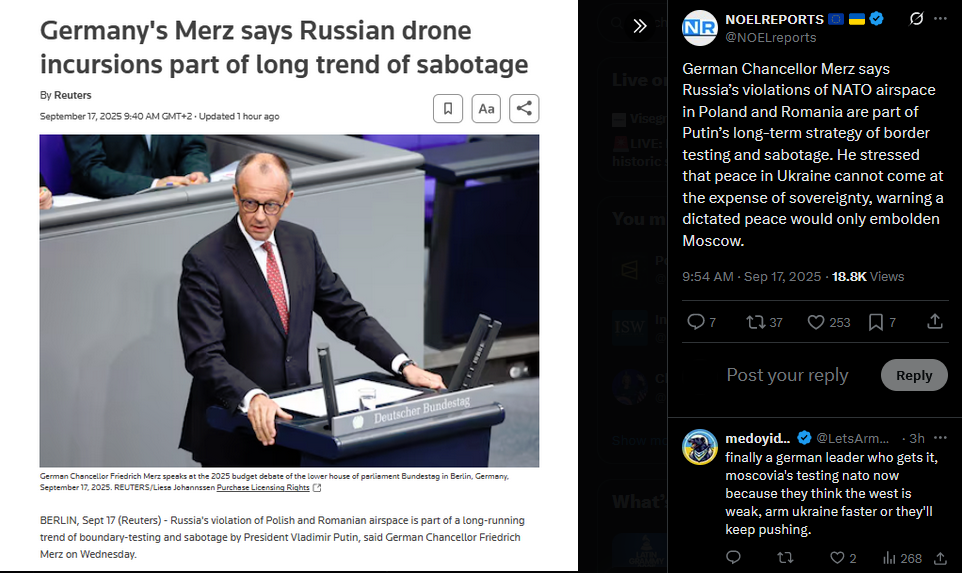Image resolution: width=962 pixels, height=573 pixels.
Task: Reply icon showing 7 comments
Action: [x=701, y=322]
